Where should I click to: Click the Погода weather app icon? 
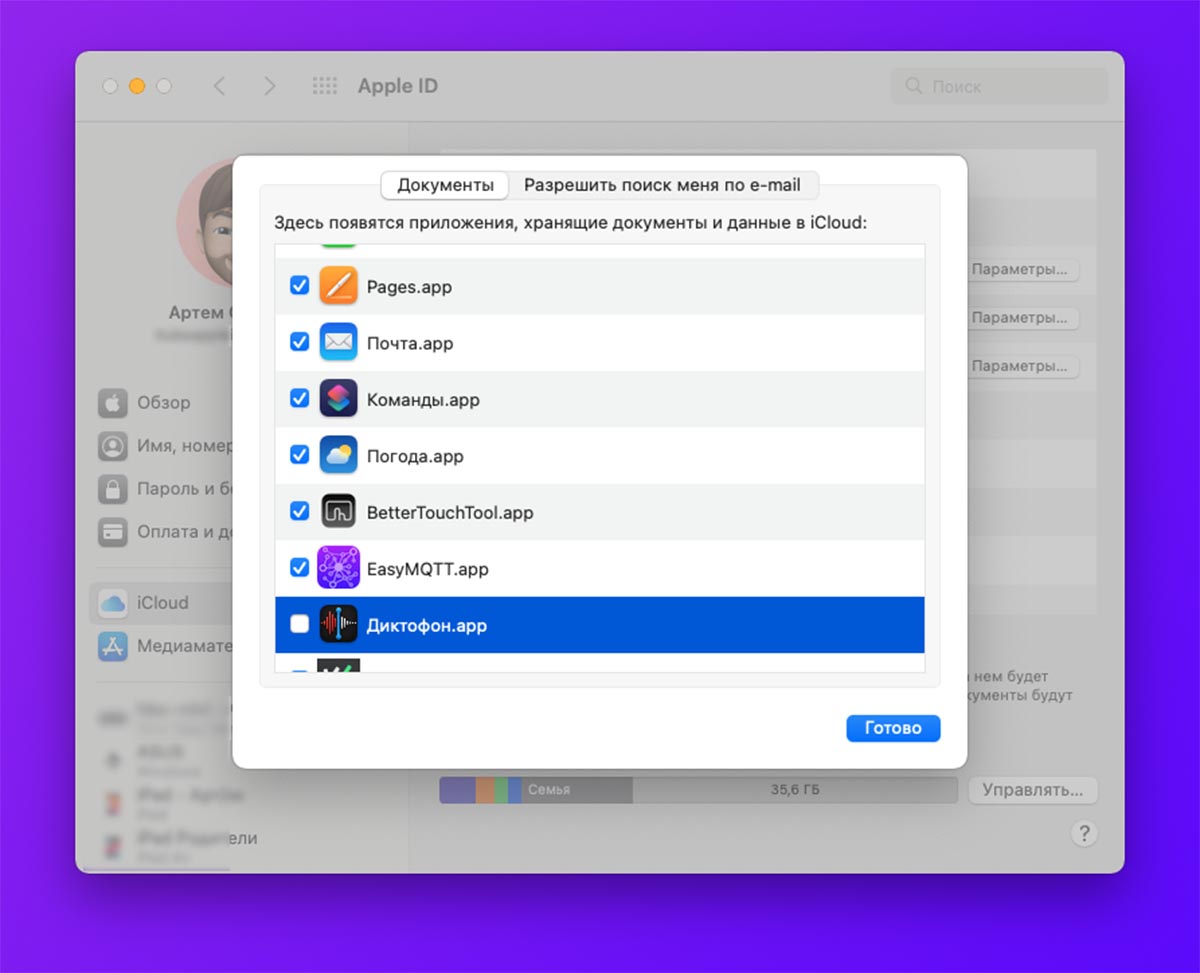338,455
